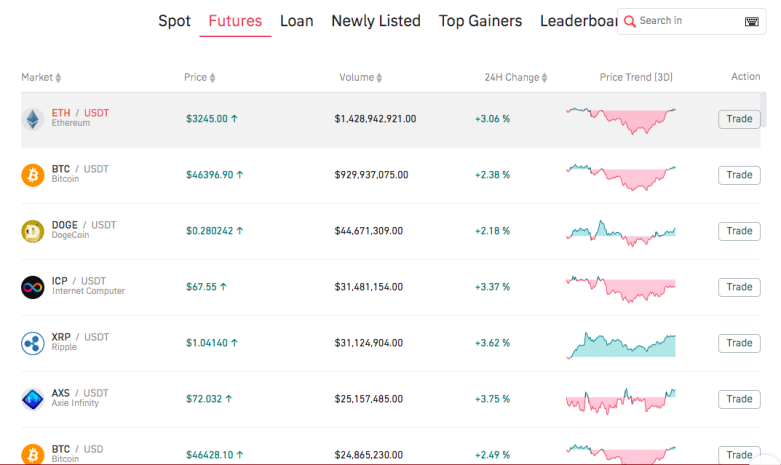Click the search magnifier icon

tap(630, 21)
